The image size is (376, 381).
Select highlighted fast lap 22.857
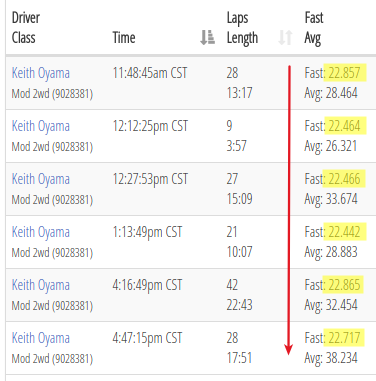[x=345, y=73]
